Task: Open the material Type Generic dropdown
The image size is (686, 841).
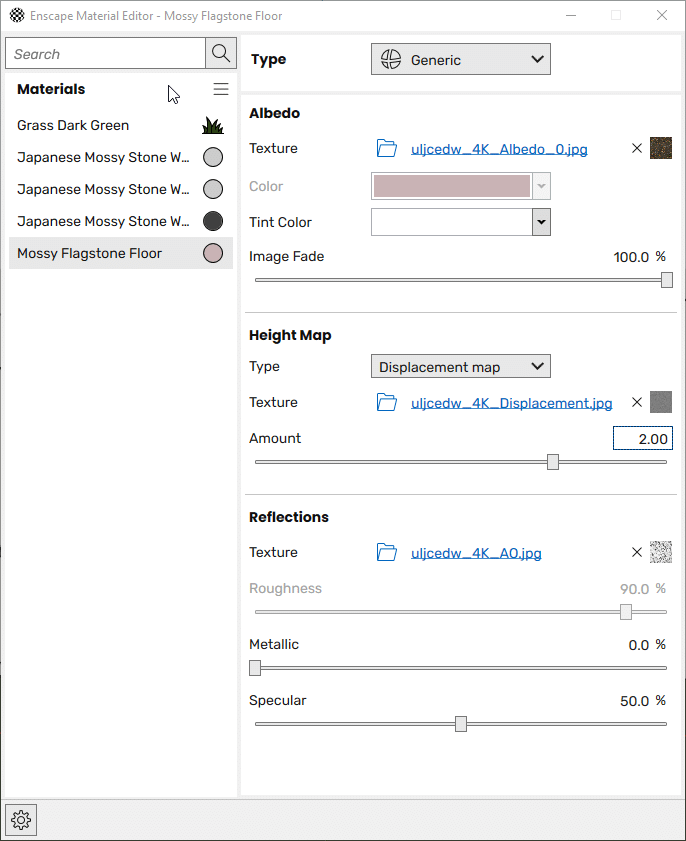Action: tap(460, 60)
